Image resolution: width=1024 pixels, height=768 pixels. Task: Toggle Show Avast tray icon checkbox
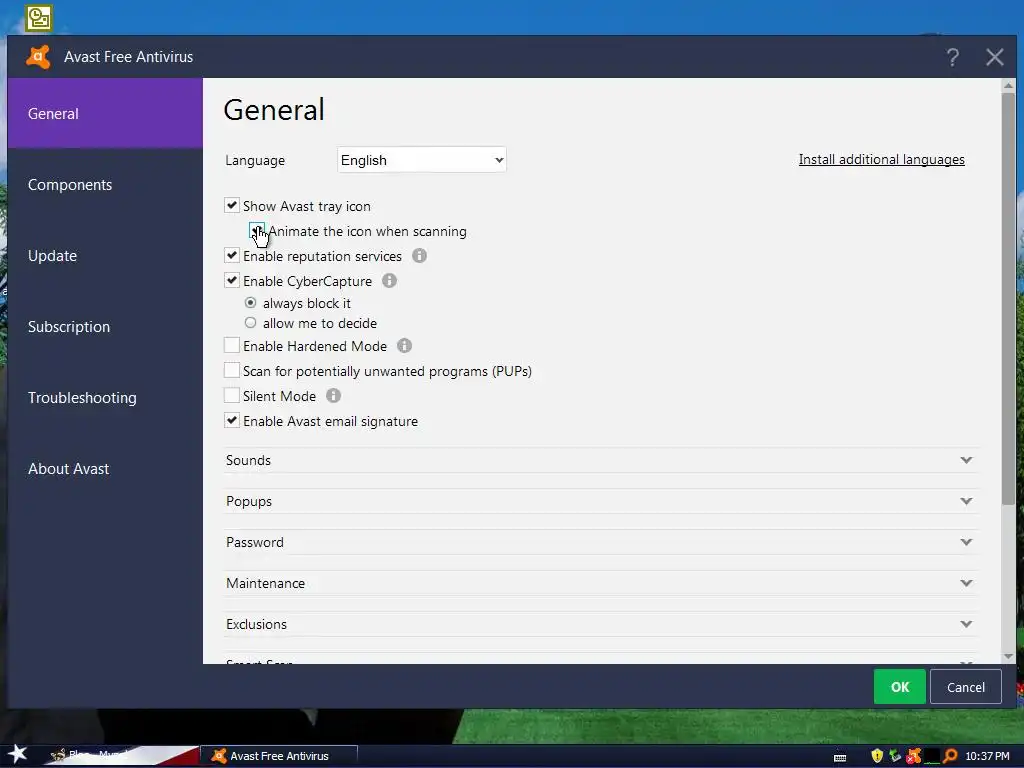pos(232,206)
